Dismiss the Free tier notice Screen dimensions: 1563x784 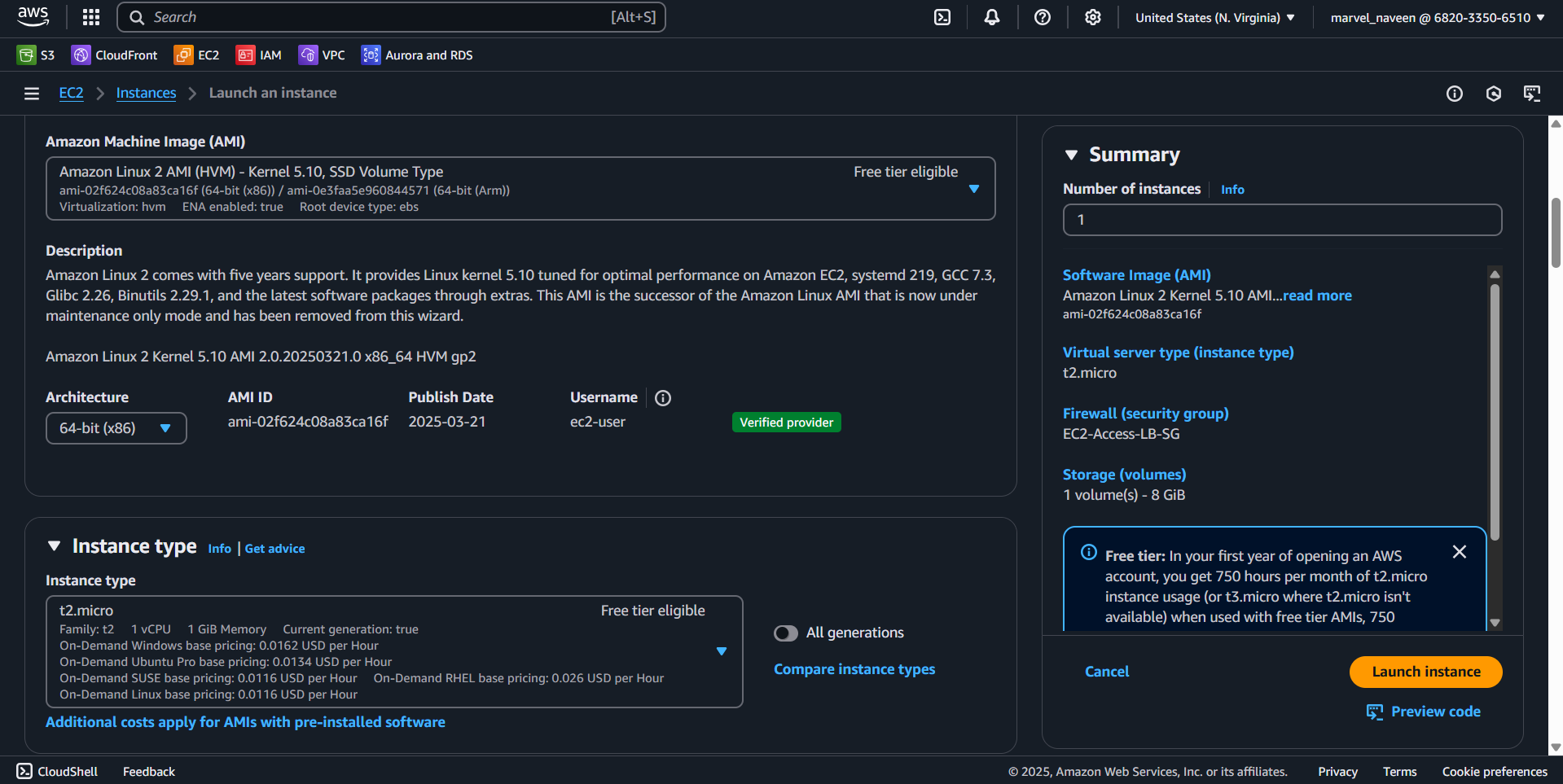(1460, 552)
